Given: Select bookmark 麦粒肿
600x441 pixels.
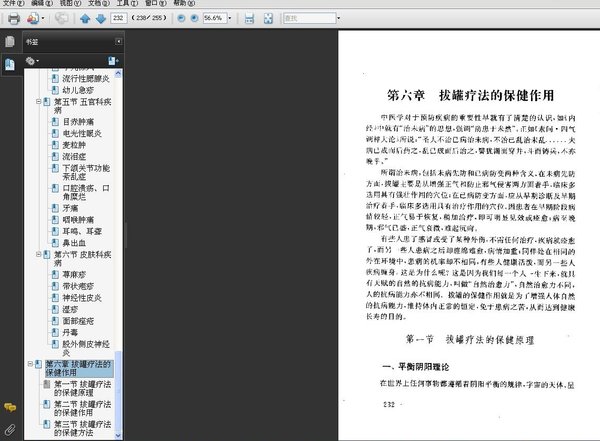Looking at the screenshot, I should tap(74, 145).
